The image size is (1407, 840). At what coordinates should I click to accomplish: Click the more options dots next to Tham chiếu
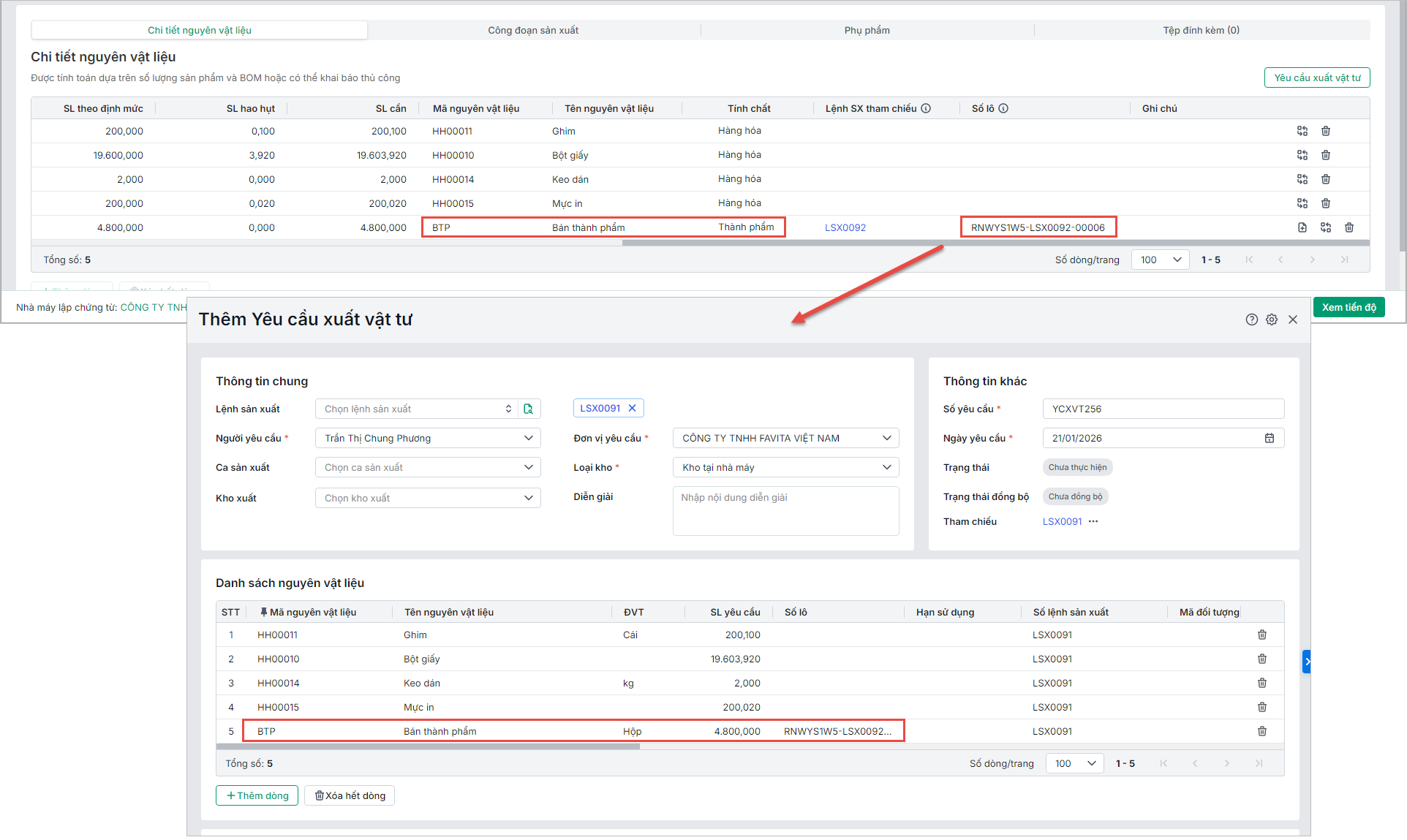(1093, 521)
